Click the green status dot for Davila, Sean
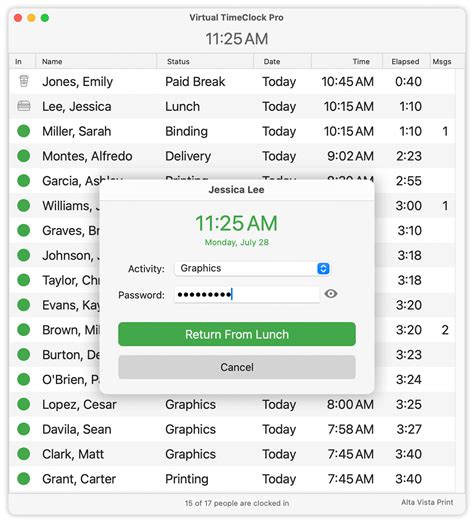This screenshot has width=474, height=523. tap(24, 429)
